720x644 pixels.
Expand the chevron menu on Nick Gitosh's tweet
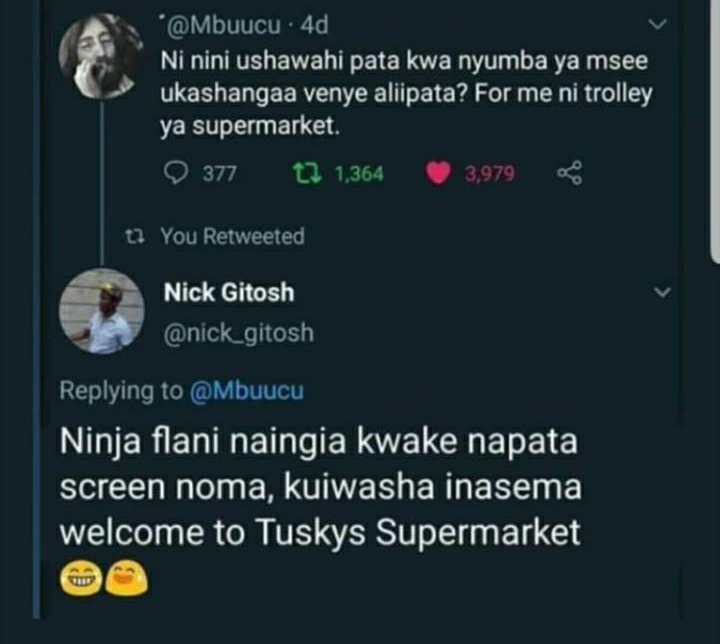pos(659,293)
